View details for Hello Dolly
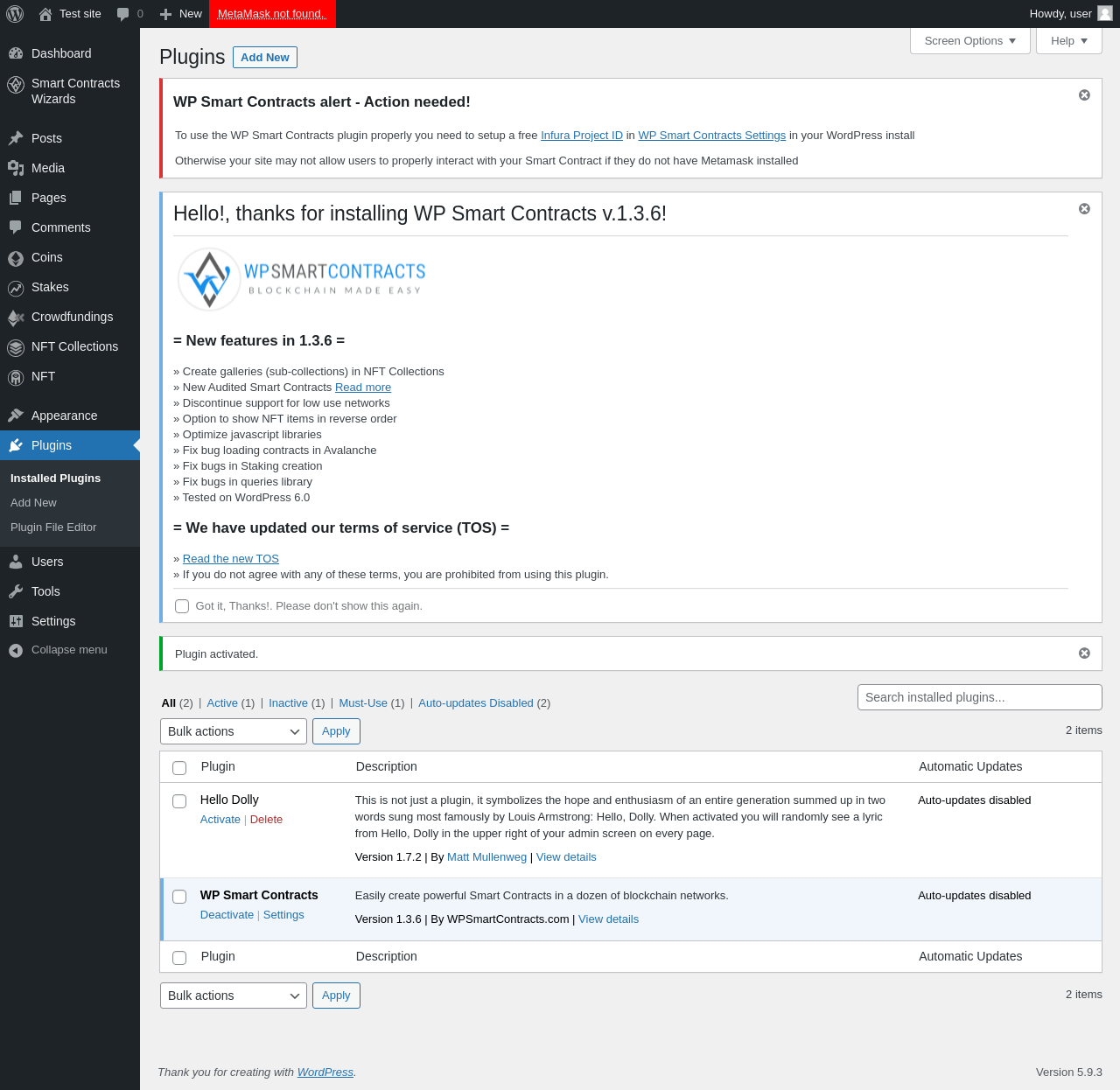The width and height of the screenshot is (1120, 1090). point(566,857)
